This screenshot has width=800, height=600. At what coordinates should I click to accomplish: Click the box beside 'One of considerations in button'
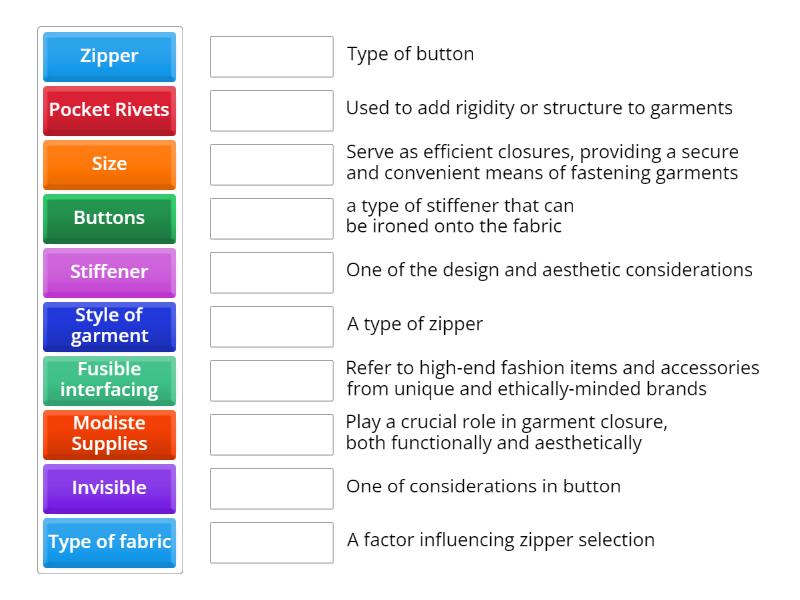271,489
